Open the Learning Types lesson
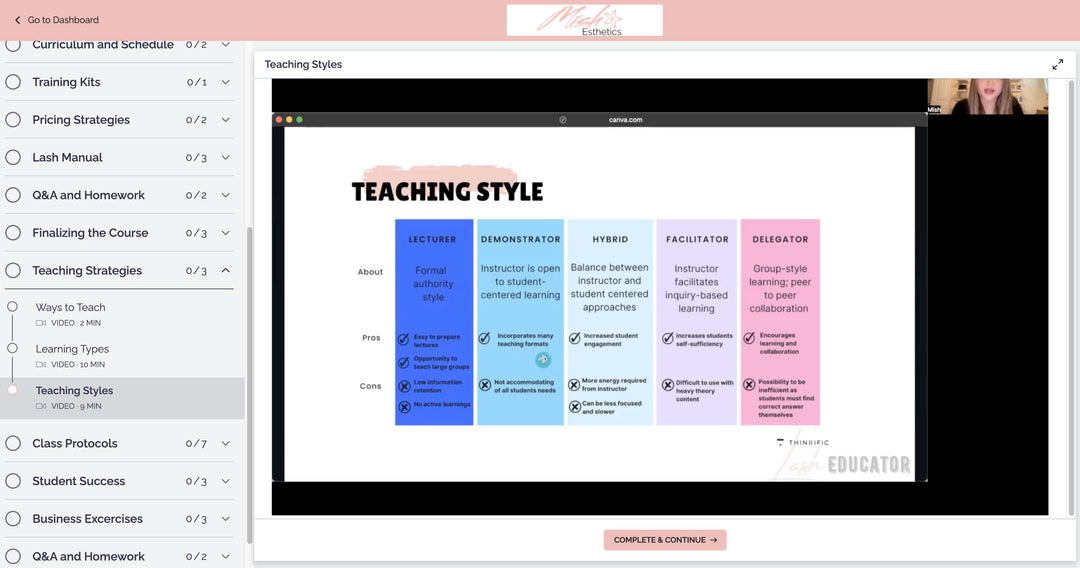The width and height of the screenshot is (1080, 568). tap(72, 349)
